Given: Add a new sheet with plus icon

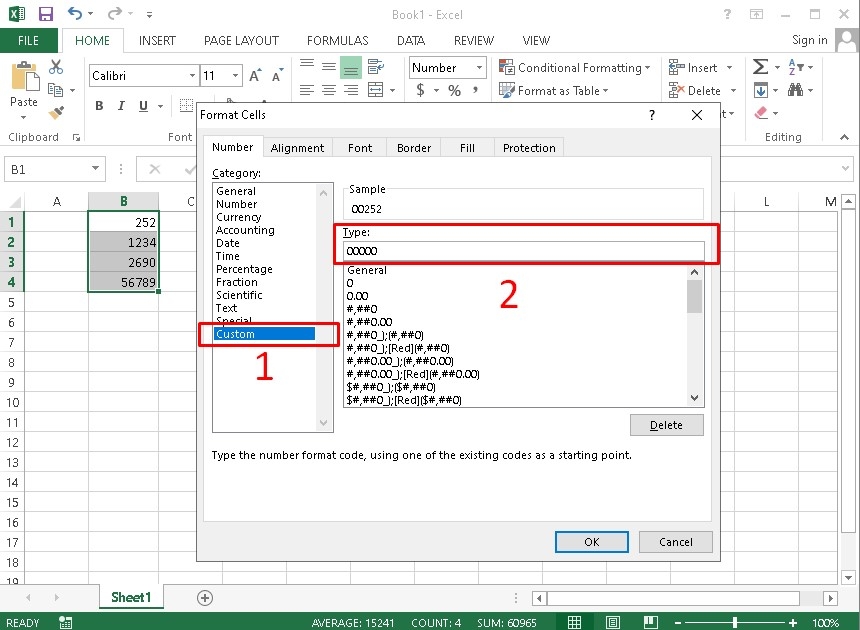Looking at the screenshot, I should (205, 598).
